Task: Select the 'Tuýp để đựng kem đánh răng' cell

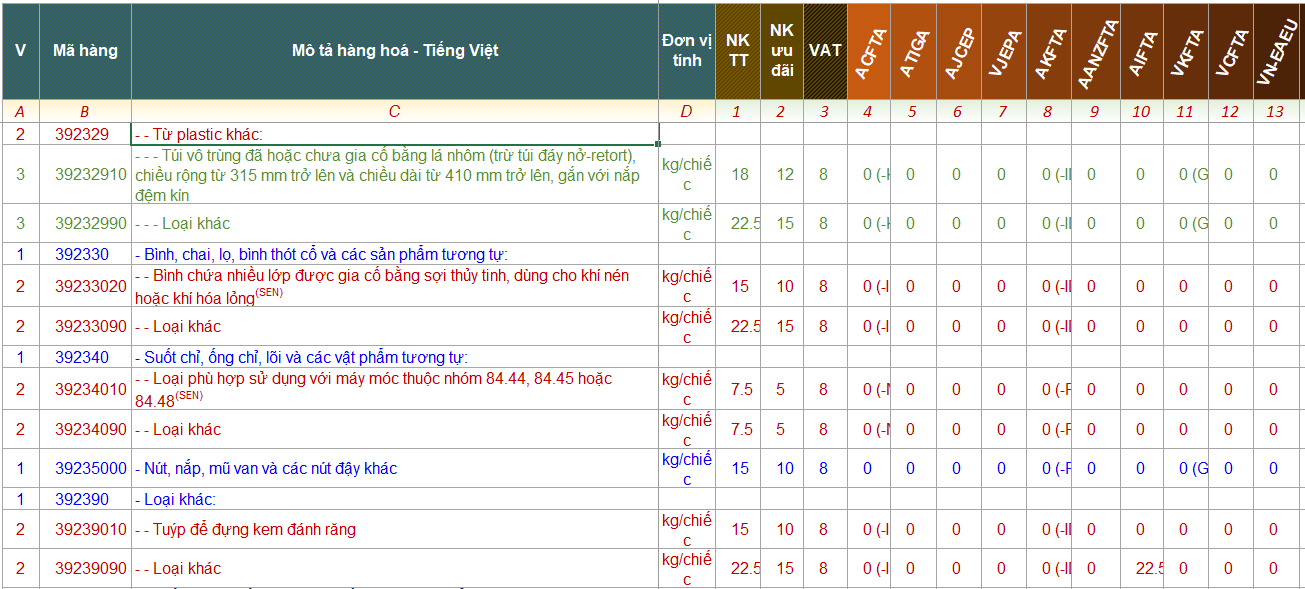Action: pos(254,529)
